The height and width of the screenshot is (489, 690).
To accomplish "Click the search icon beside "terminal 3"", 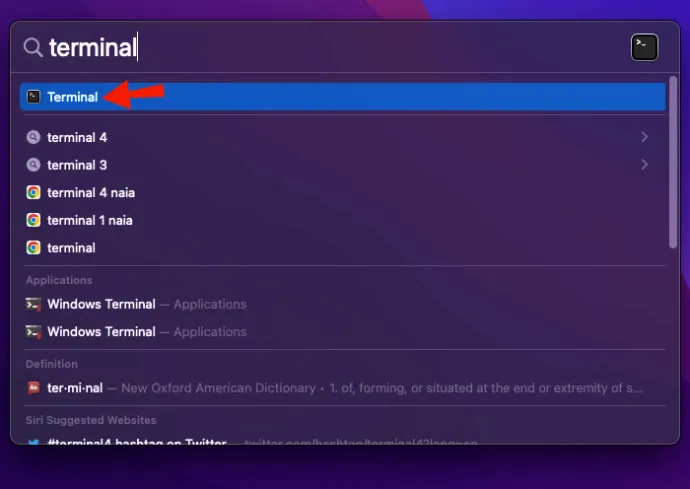I will click(33, 165).
